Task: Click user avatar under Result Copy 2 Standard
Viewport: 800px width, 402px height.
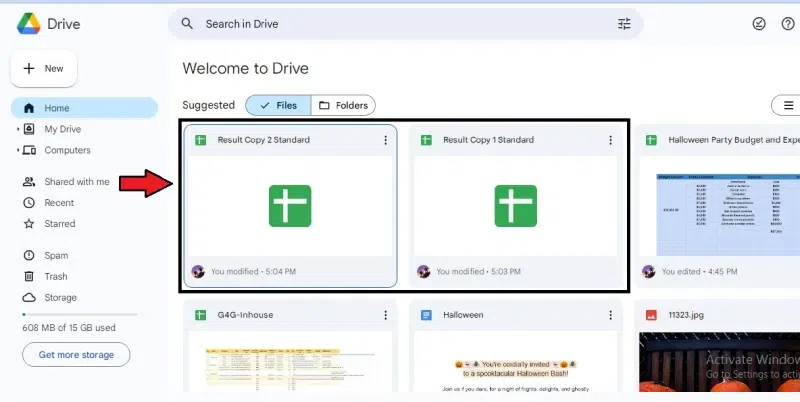Action: point(198,271)
